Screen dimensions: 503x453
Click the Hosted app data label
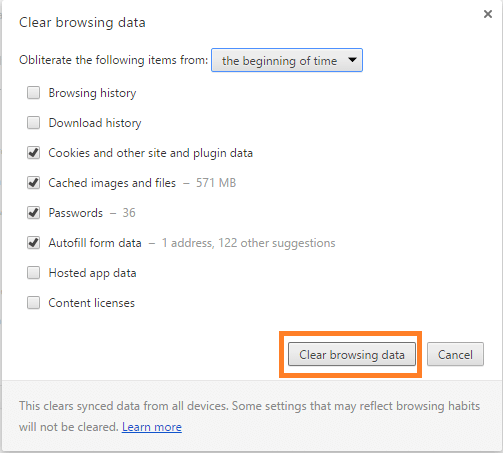(x=92, y=273)
